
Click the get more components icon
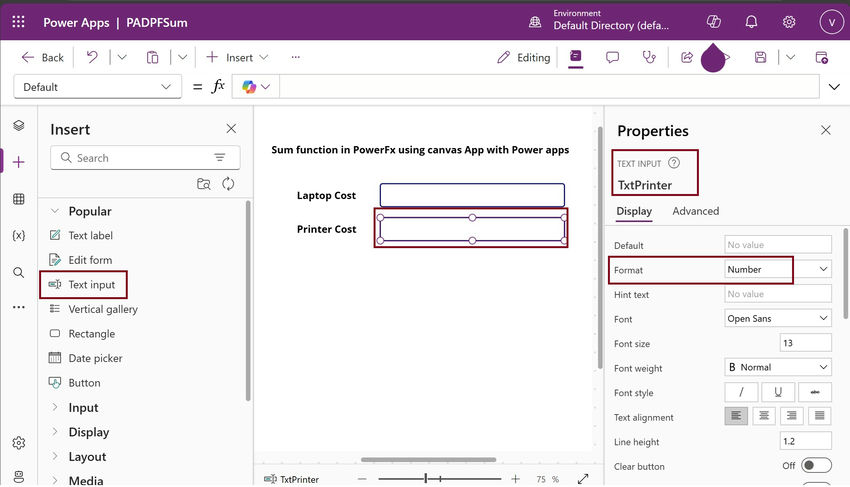point(204,184)
